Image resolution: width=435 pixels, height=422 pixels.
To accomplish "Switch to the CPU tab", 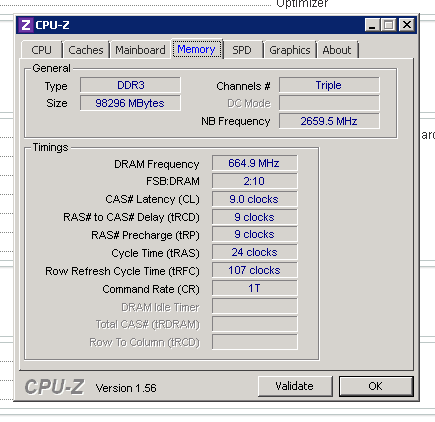I will 42,50.
